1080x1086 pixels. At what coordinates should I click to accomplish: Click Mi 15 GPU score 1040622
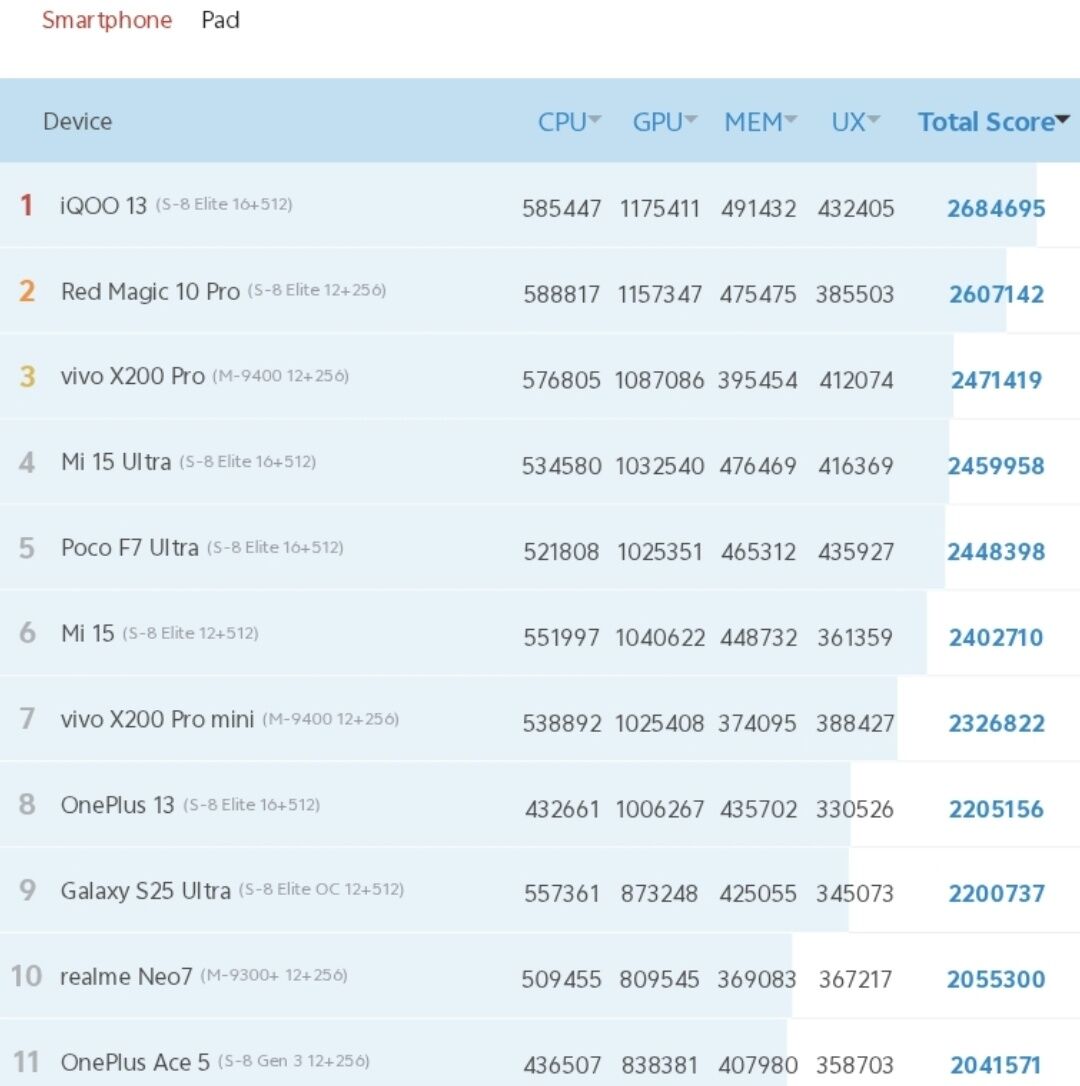659,637
